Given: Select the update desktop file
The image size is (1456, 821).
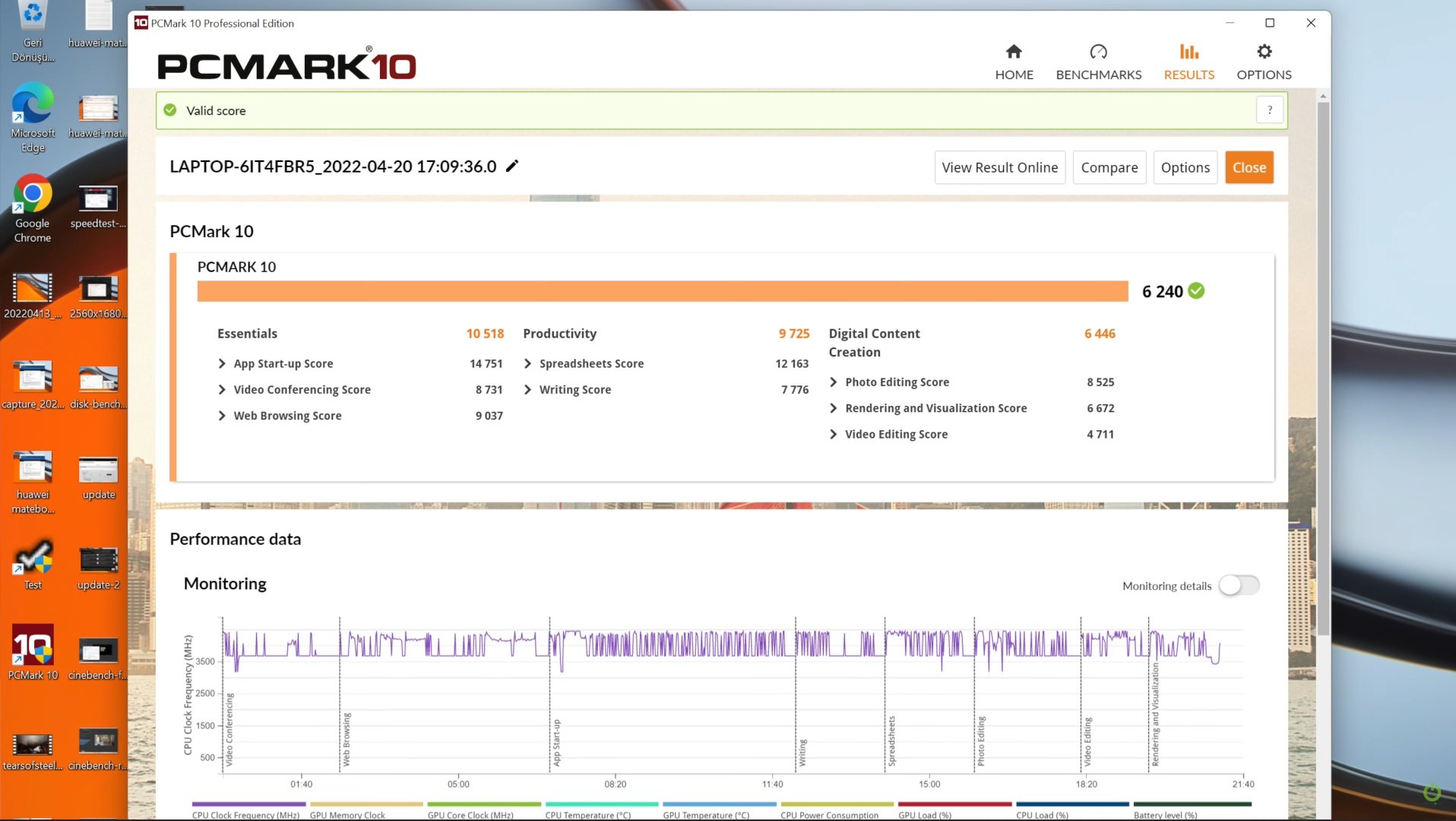Looking at the screenshot, I should [98, 477].
